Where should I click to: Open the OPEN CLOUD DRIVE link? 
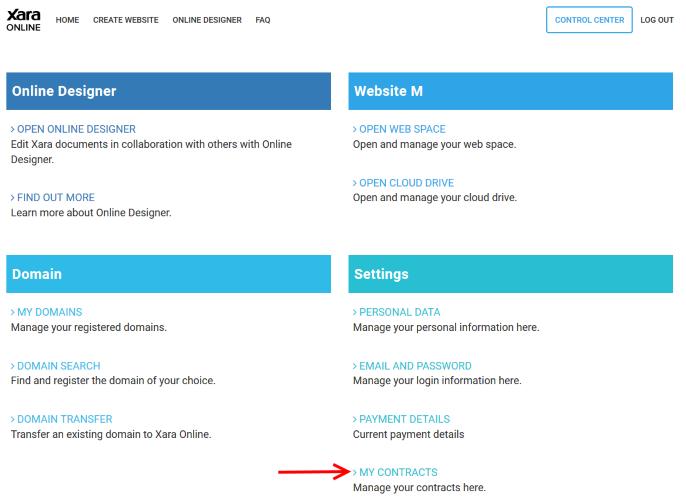click(x=403, y=183)
